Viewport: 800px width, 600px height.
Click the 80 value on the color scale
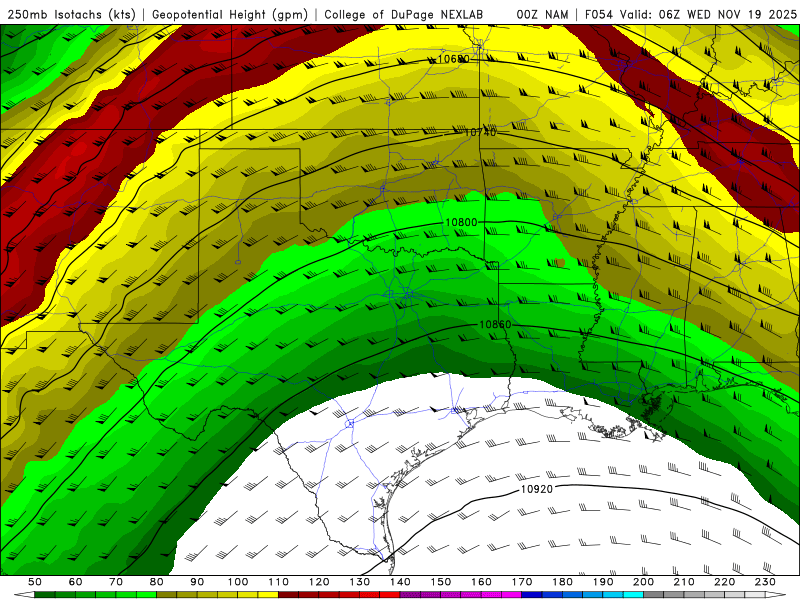(x=157, y=582)
